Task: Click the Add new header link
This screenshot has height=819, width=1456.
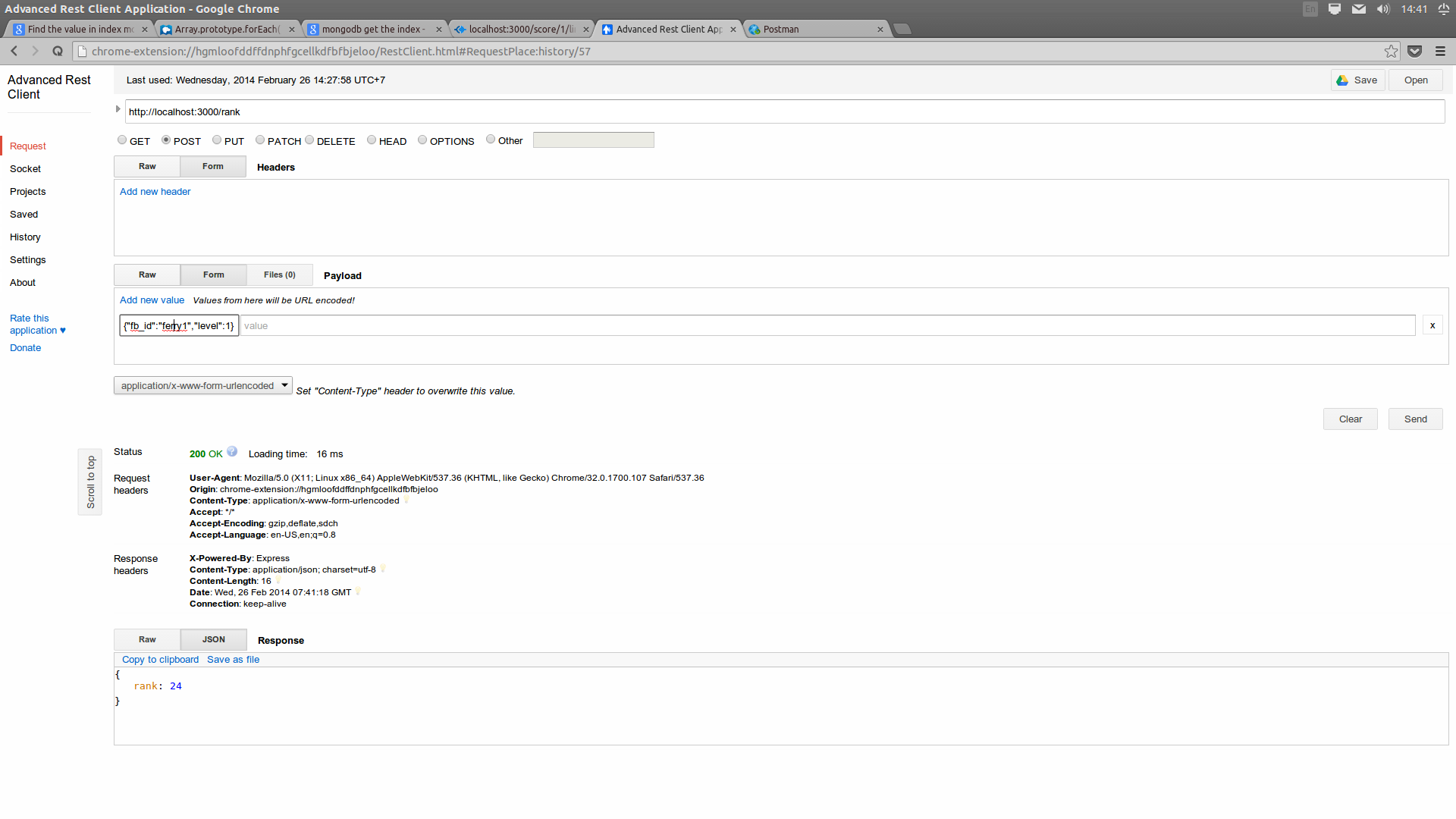Action: [155, 192]
